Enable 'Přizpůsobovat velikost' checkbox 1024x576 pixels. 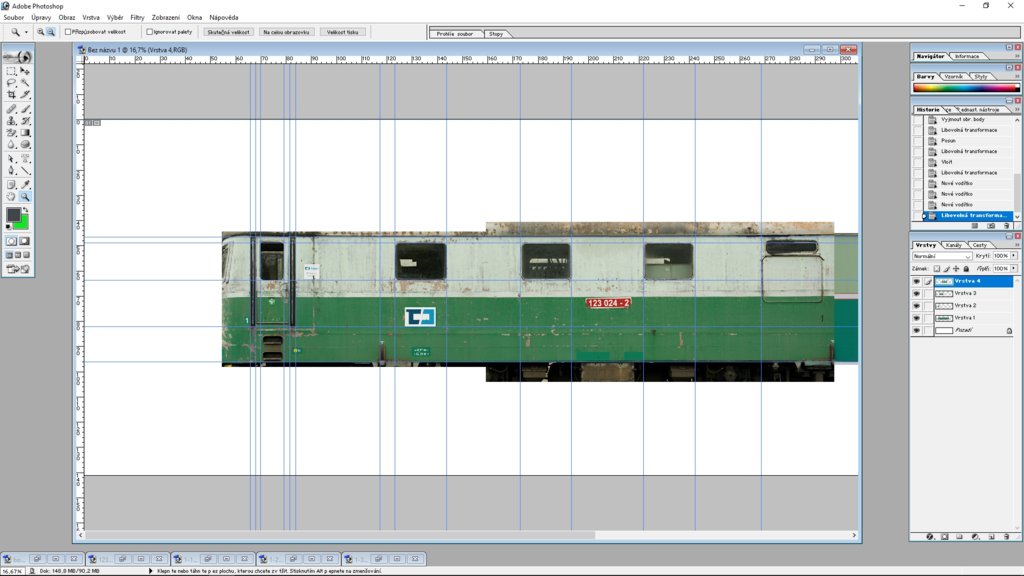(x=68, y=32)
